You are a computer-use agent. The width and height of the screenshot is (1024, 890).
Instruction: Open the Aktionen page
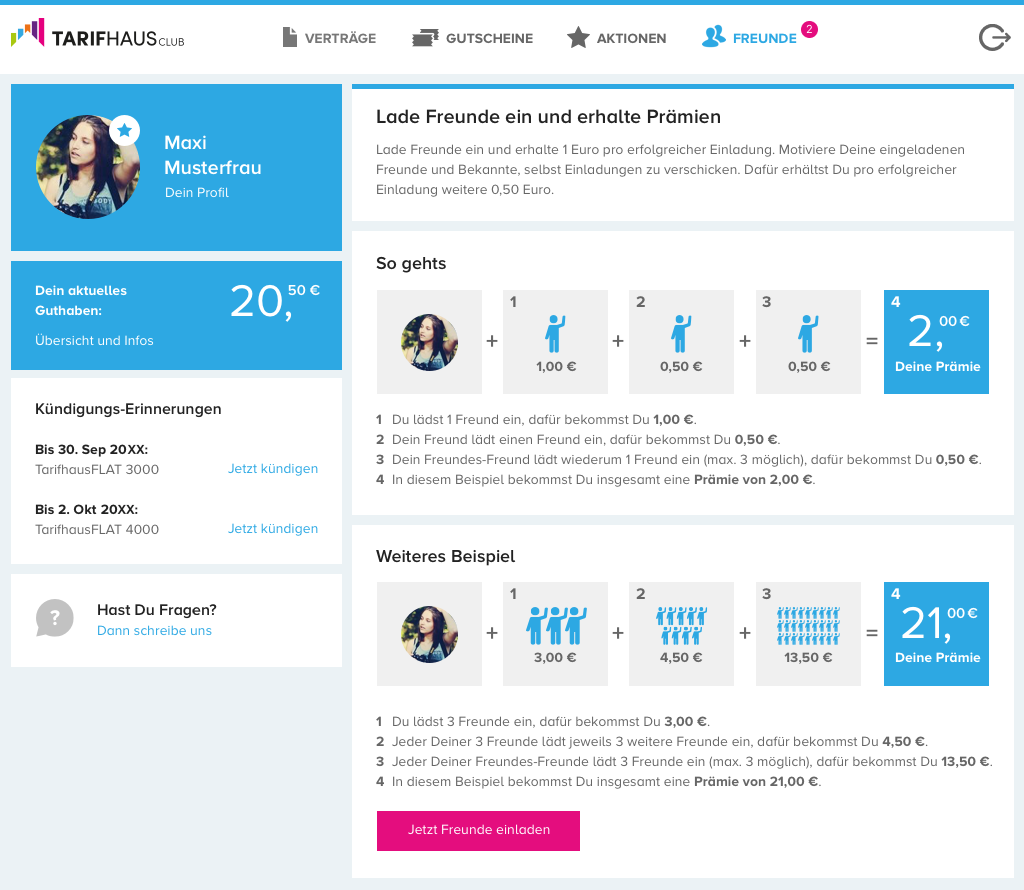[631, 38]
